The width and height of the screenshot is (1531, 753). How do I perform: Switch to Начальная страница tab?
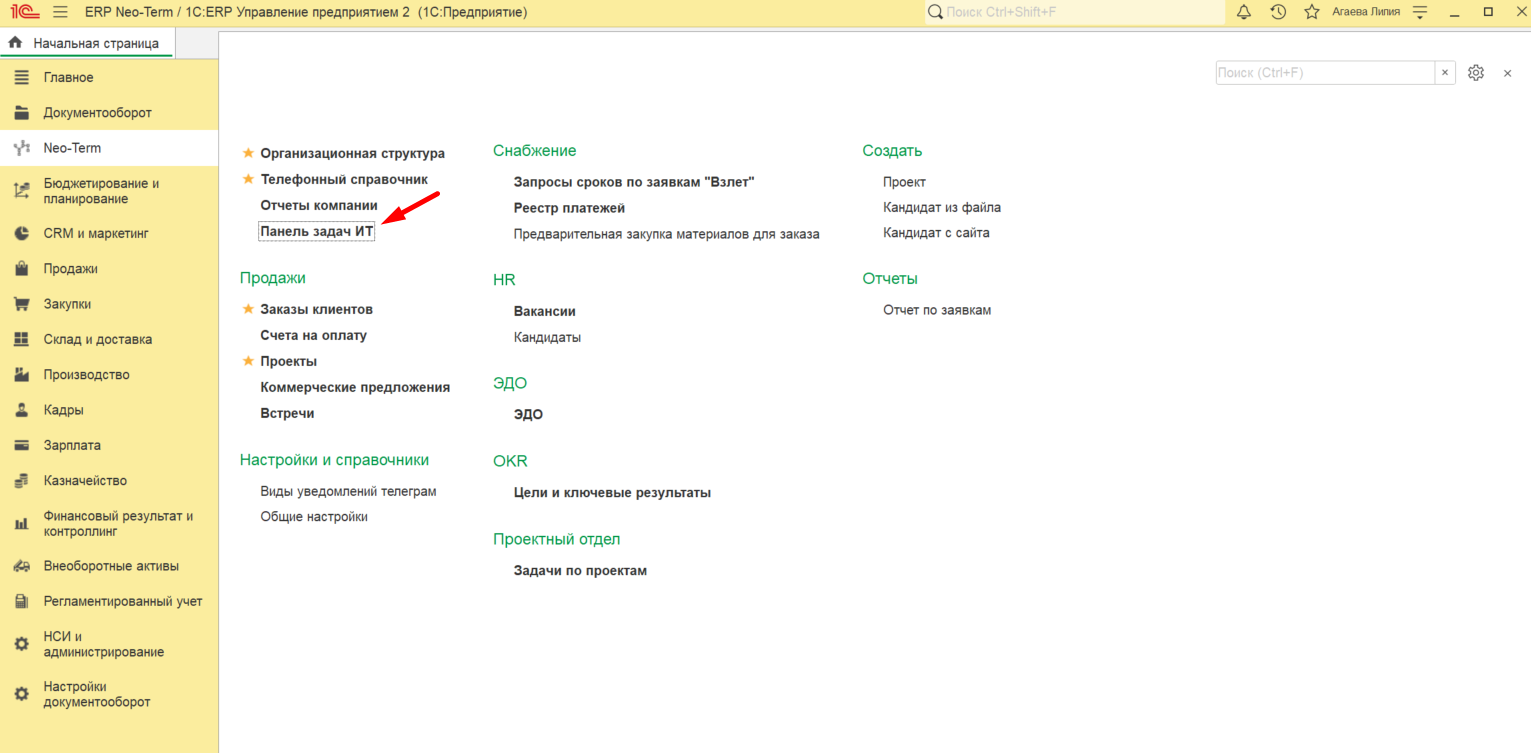[x=86, y=43]
